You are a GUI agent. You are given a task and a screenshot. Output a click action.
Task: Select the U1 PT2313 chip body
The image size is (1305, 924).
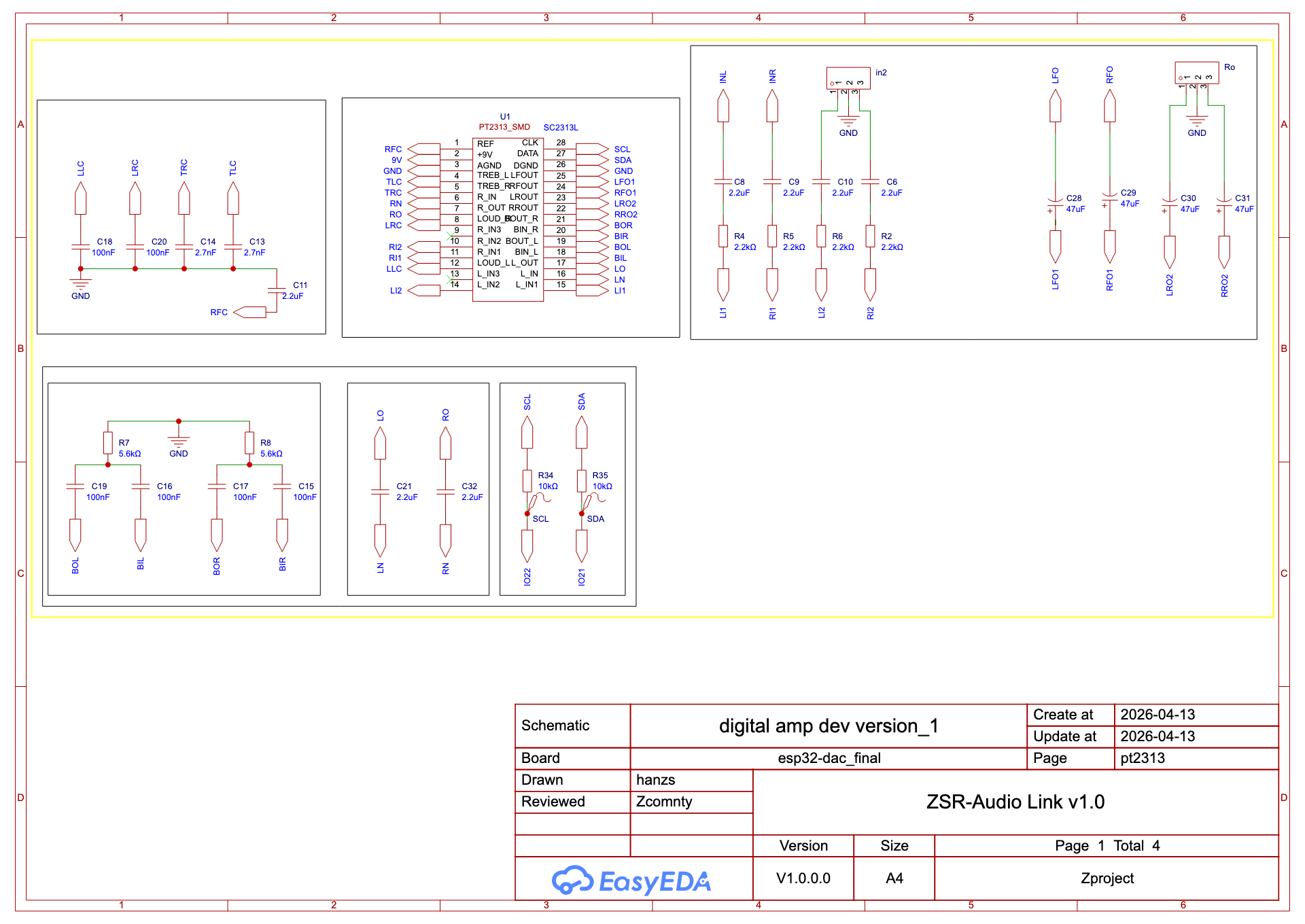[508, 219]
